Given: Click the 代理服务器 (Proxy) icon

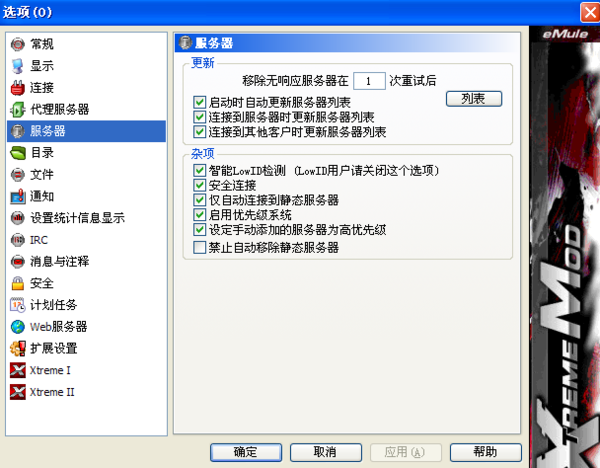Looking at the screenshot, I should pos(18,109).
